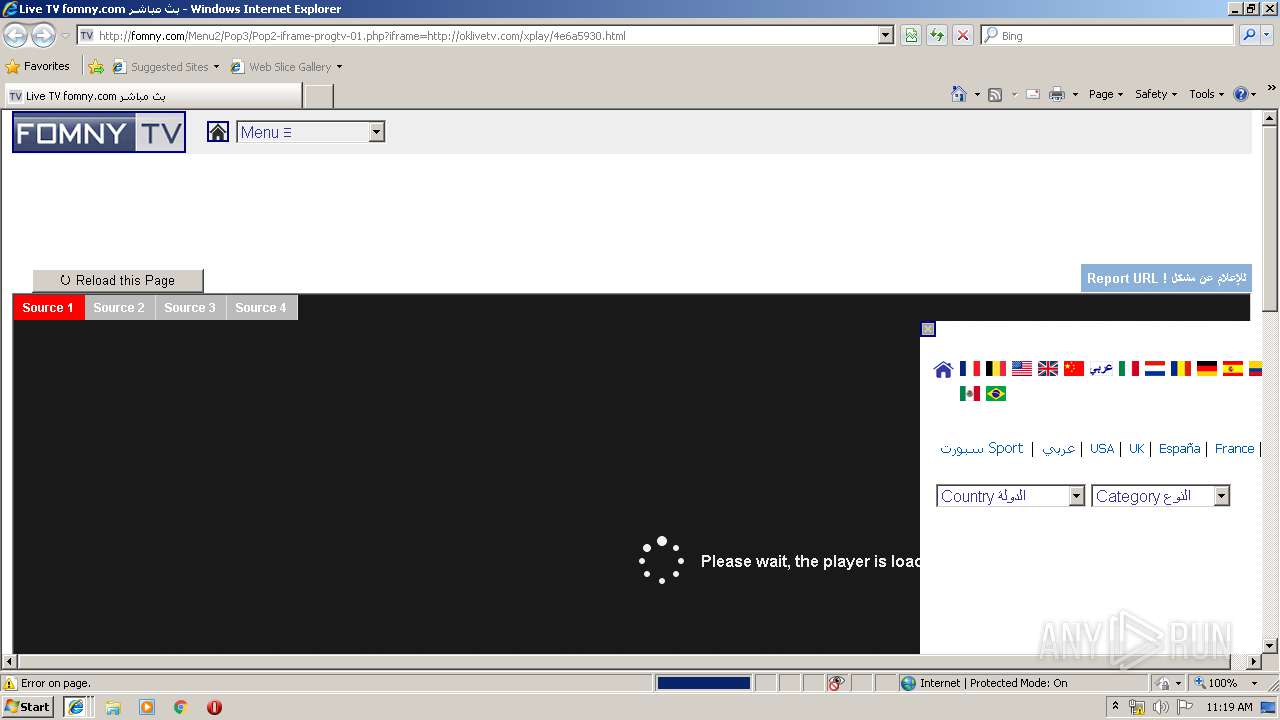Select the USA flag icon
This screenshot has height=720, width=1280.
pos(1021,369)
